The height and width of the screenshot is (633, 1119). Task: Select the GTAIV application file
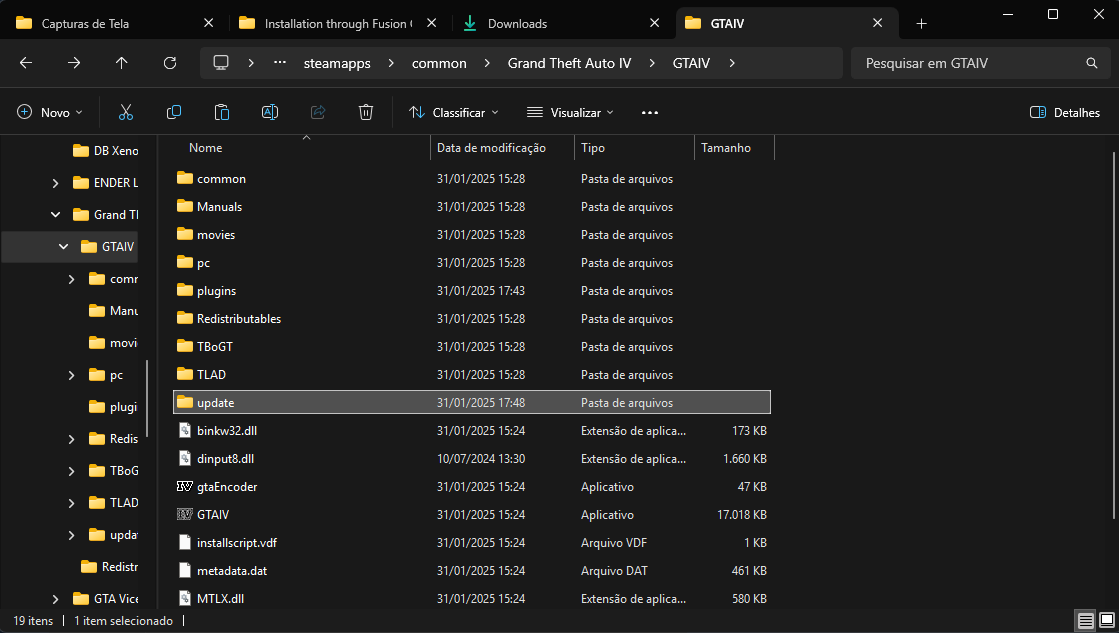click(213, 515)
